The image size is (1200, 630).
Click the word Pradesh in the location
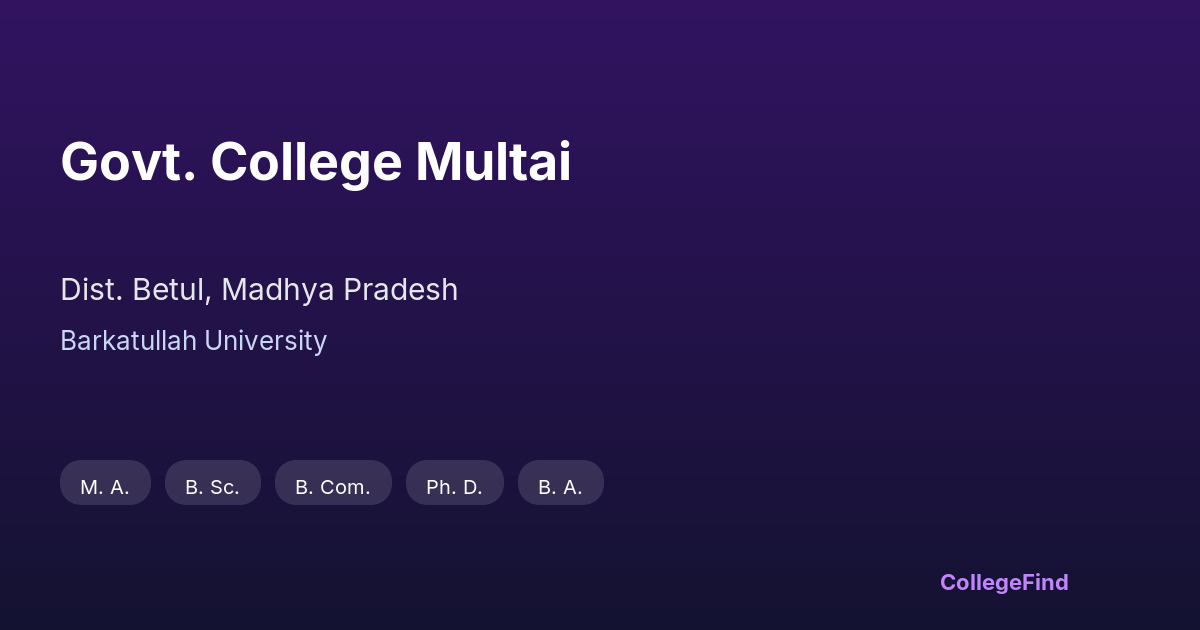(400, 290)
